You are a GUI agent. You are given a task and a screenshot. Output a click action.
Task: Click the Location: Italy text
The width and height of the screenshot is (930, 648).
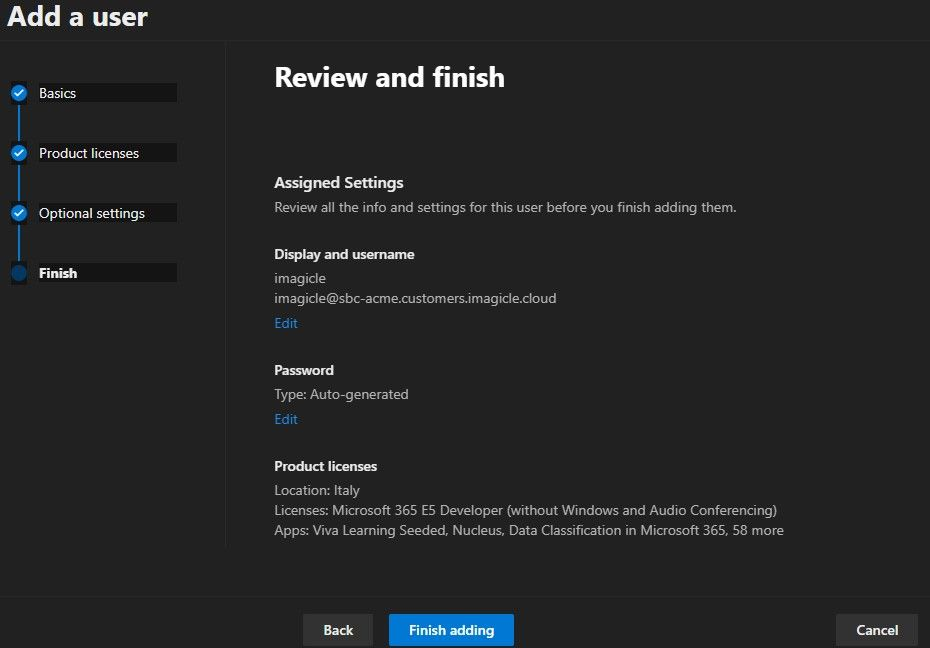[x=317, y=490]
